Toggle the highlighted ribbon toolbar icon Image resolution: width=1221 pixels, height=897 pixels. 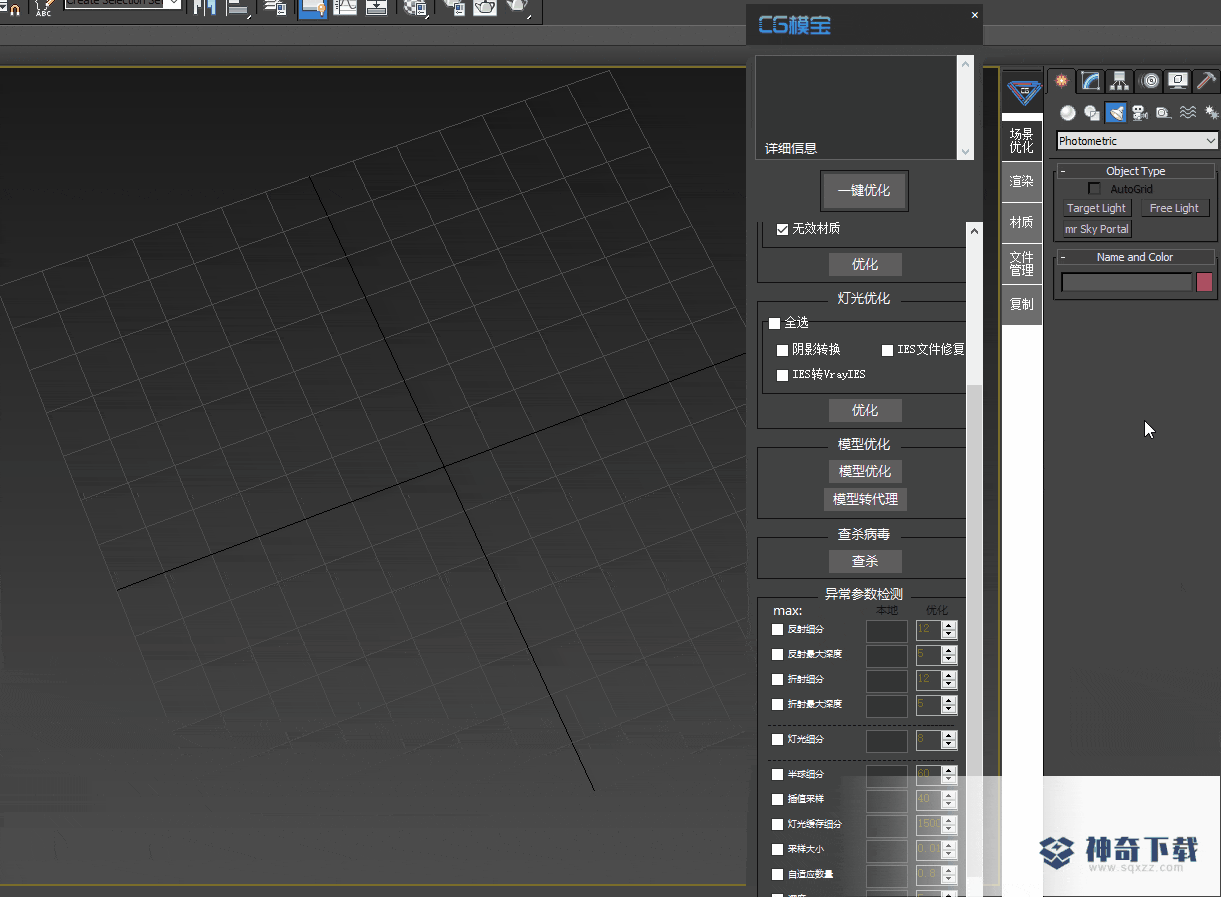(312, 8)
